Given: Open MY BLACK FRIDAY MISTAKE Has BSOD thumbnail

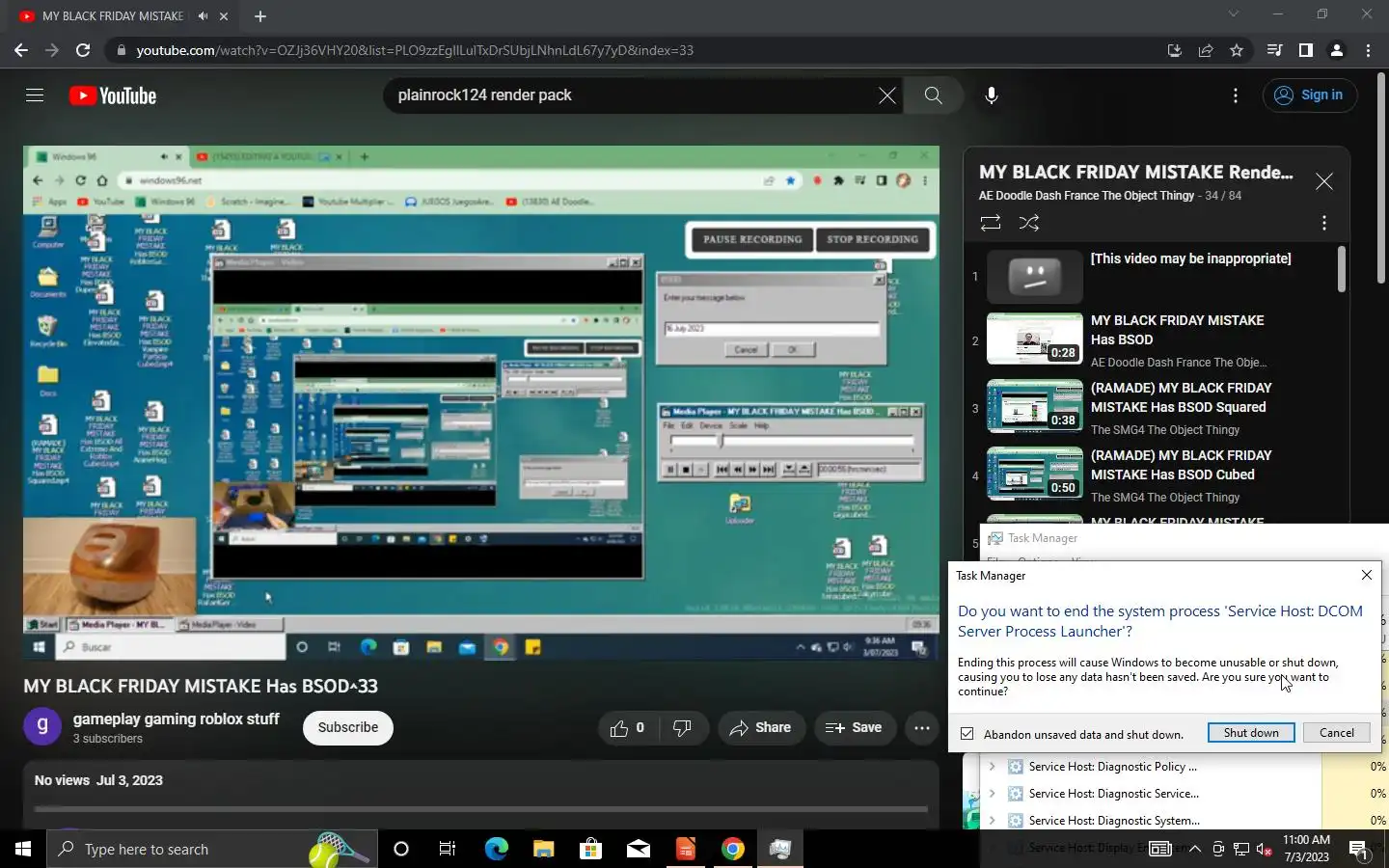Looking at the screenshot, I should pyautogui.click(x=1035, y=339).
